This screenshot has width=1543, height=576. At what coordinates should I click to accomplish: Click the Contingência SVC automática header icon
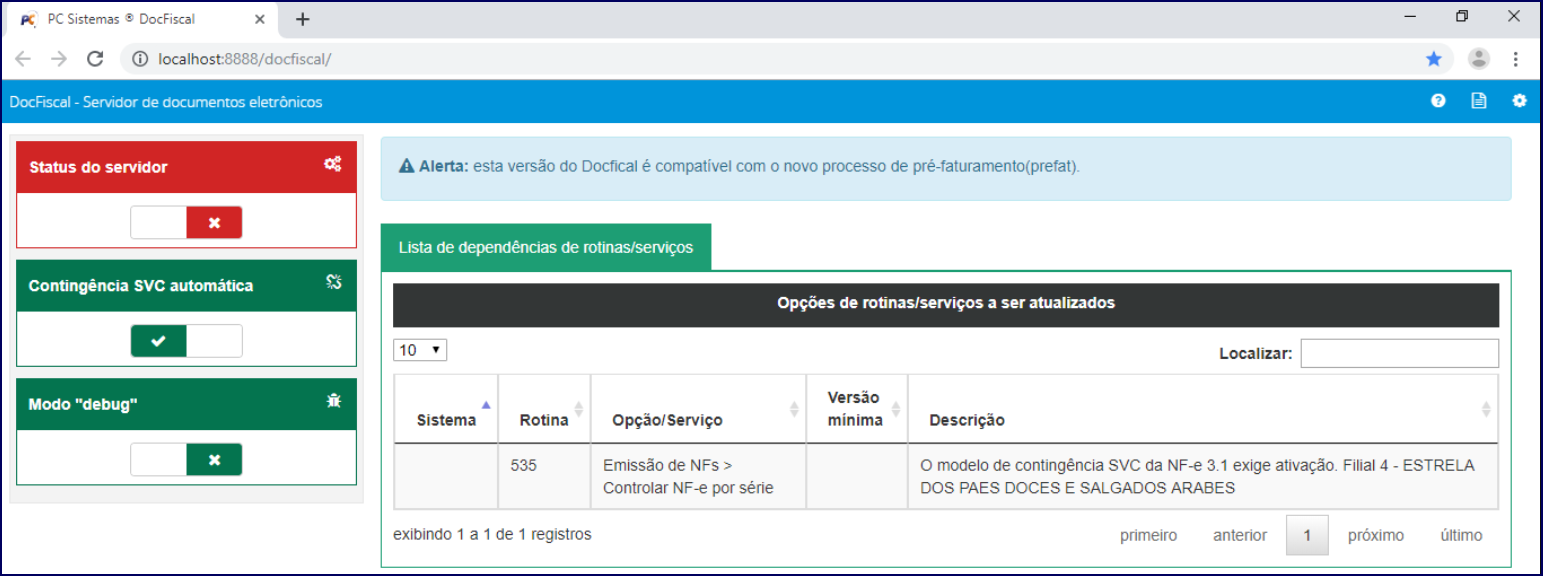tap(334, 284)
